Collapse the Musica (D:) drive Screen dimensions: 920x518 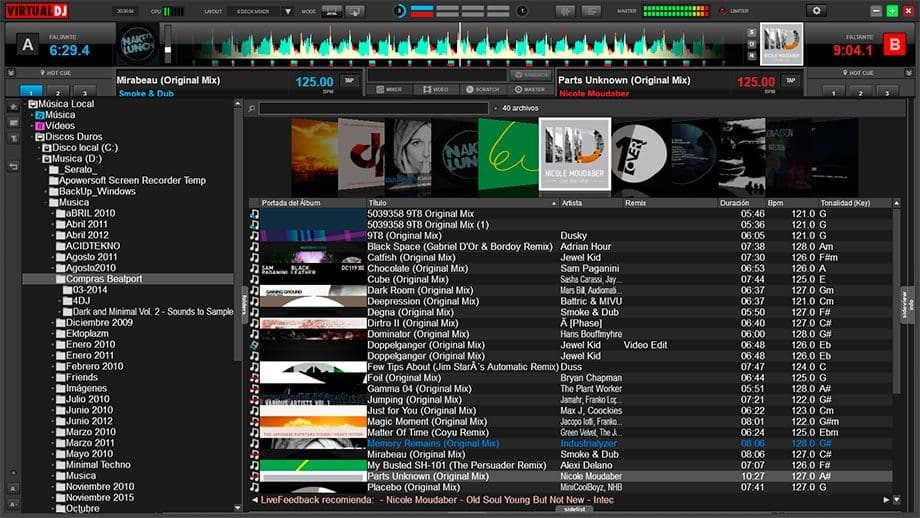point(40,159)
